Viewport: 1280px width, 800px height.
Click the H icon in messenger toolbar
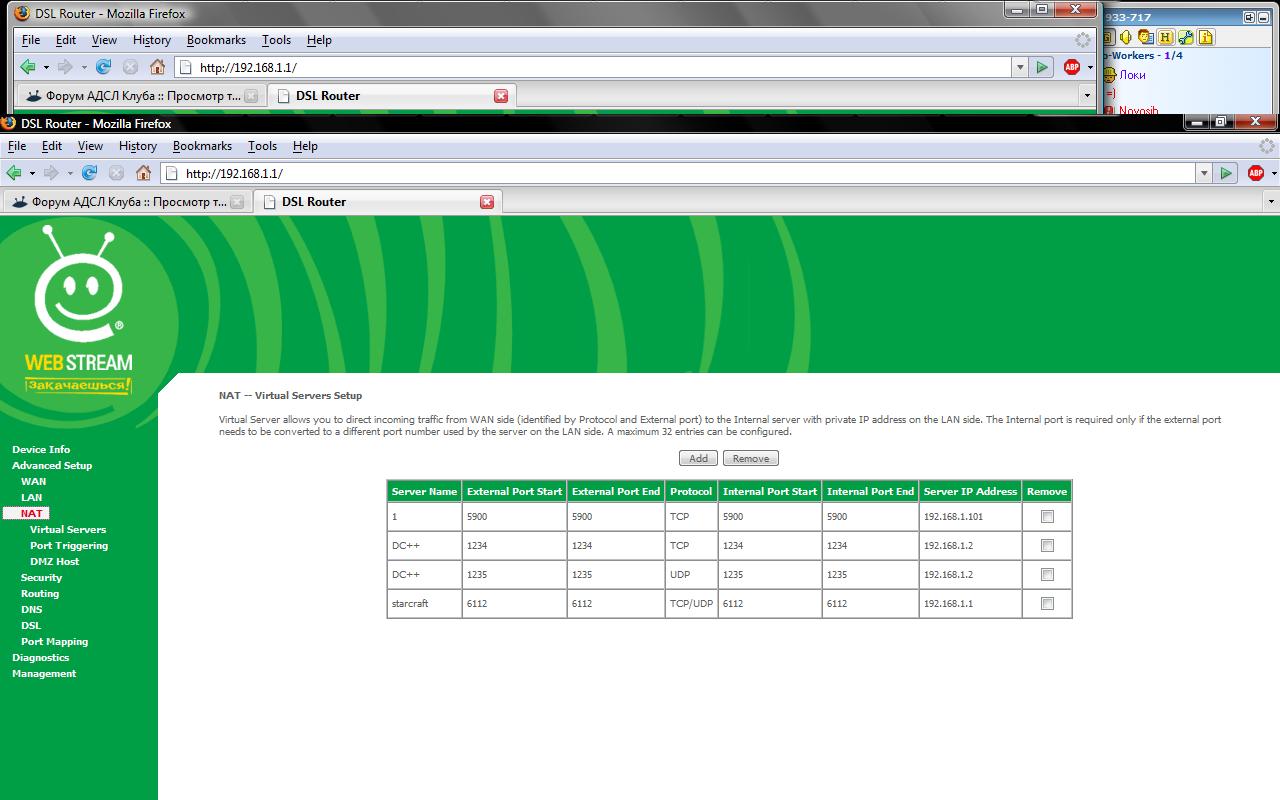click(x=1165, y=37)
